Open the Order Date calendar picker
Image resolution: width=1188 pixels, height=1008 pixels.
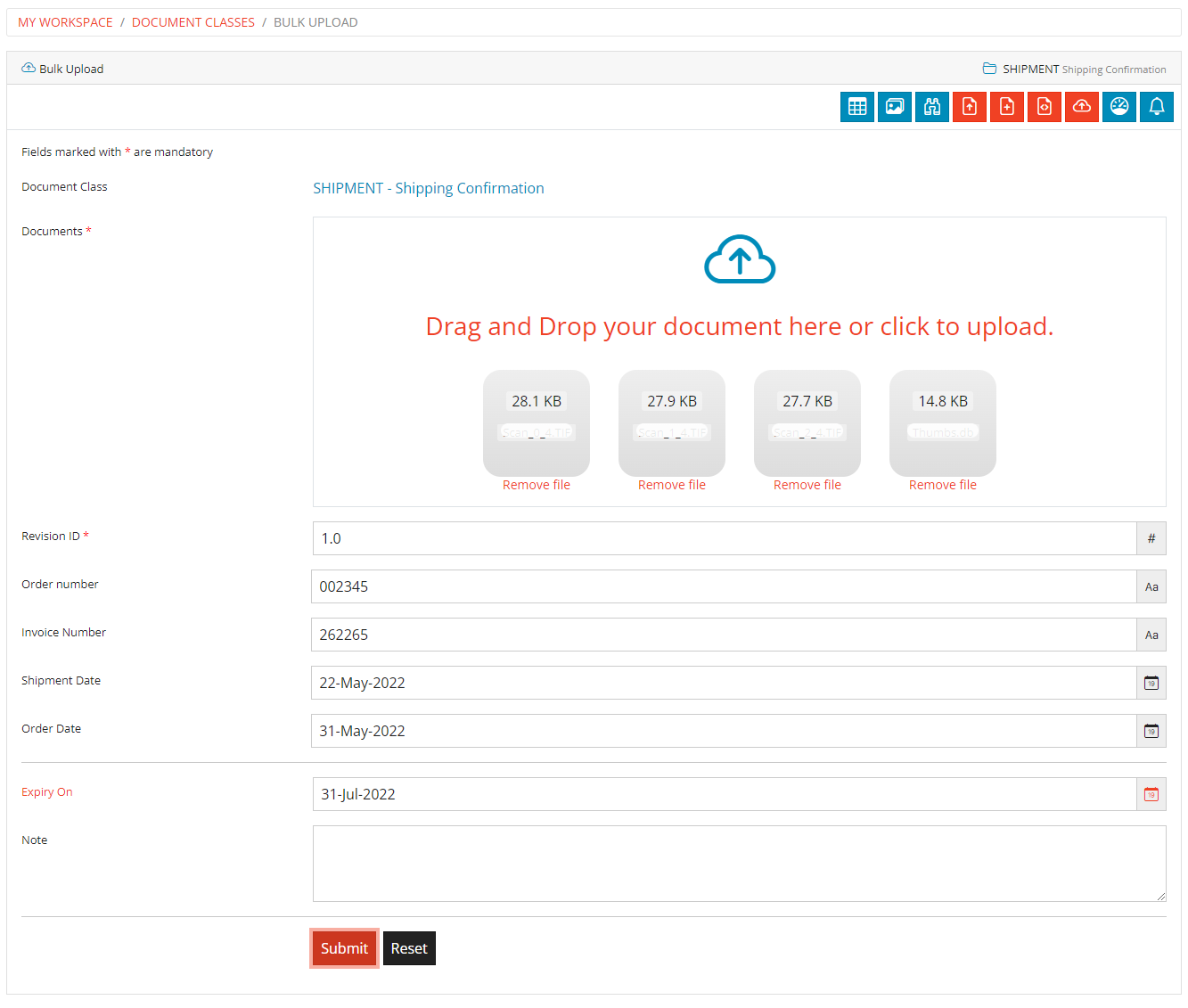click(x=1151, y=731)
